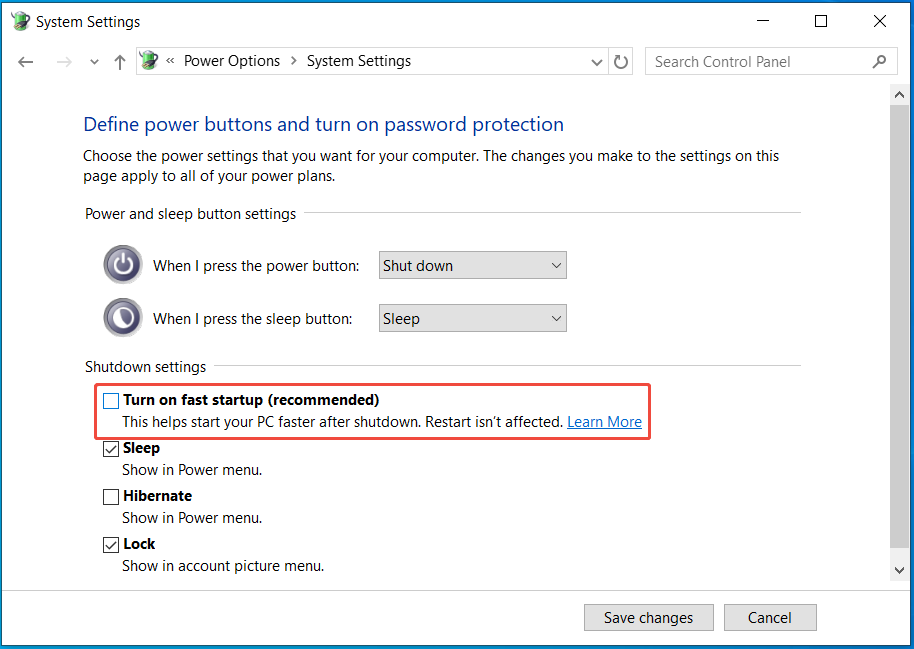Screen dimensions: 914x649
Task: Click the search magnifier icon
Action: pyautogui.click(x=880, y=61)
